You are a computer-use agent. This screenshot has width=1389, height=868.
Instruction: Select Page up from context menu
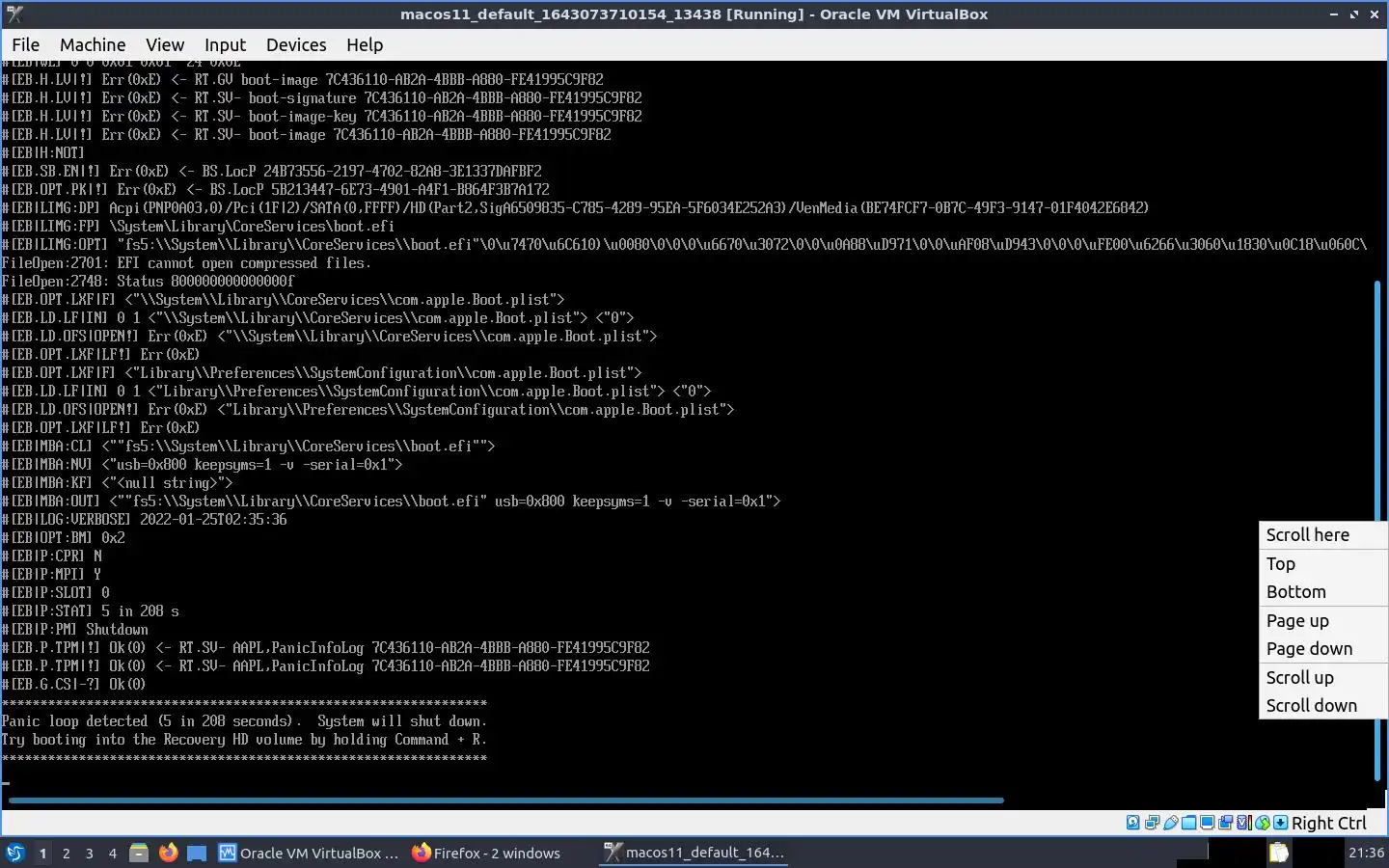pyautogui.click(x=1323, y=621)
